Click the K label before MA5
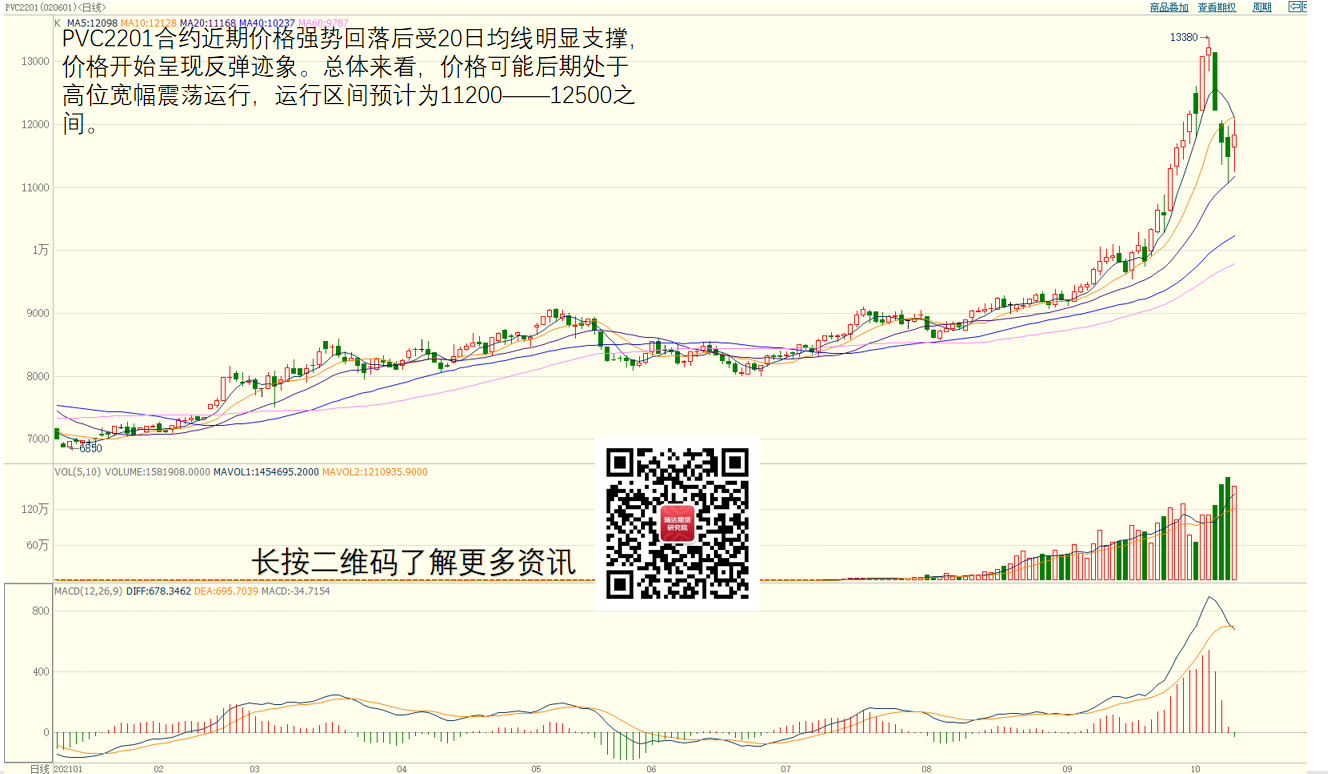1328x774 pixels. point(57,22)
